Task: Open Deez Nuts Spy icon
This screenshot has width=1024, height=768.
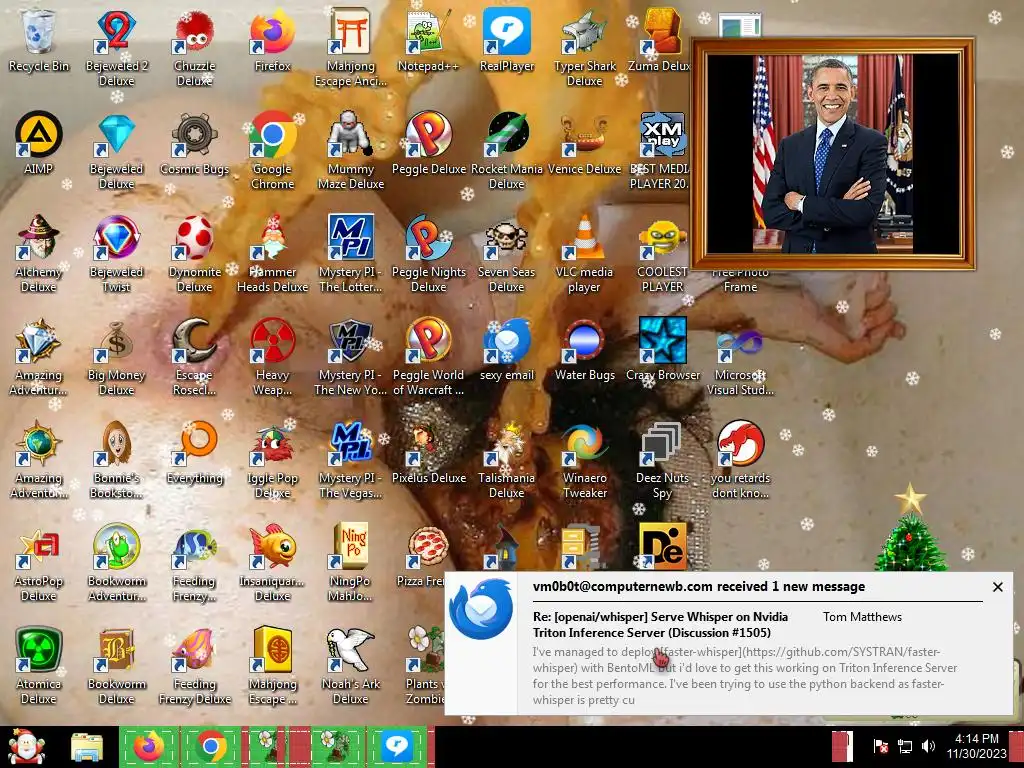Action: click(x=662, y=460)
